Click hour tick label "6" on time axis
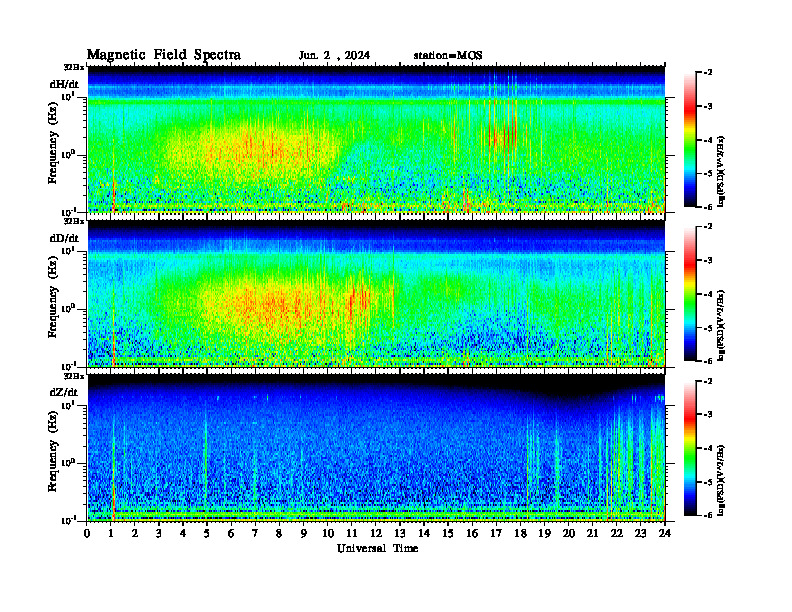 (x=231, y=534)
